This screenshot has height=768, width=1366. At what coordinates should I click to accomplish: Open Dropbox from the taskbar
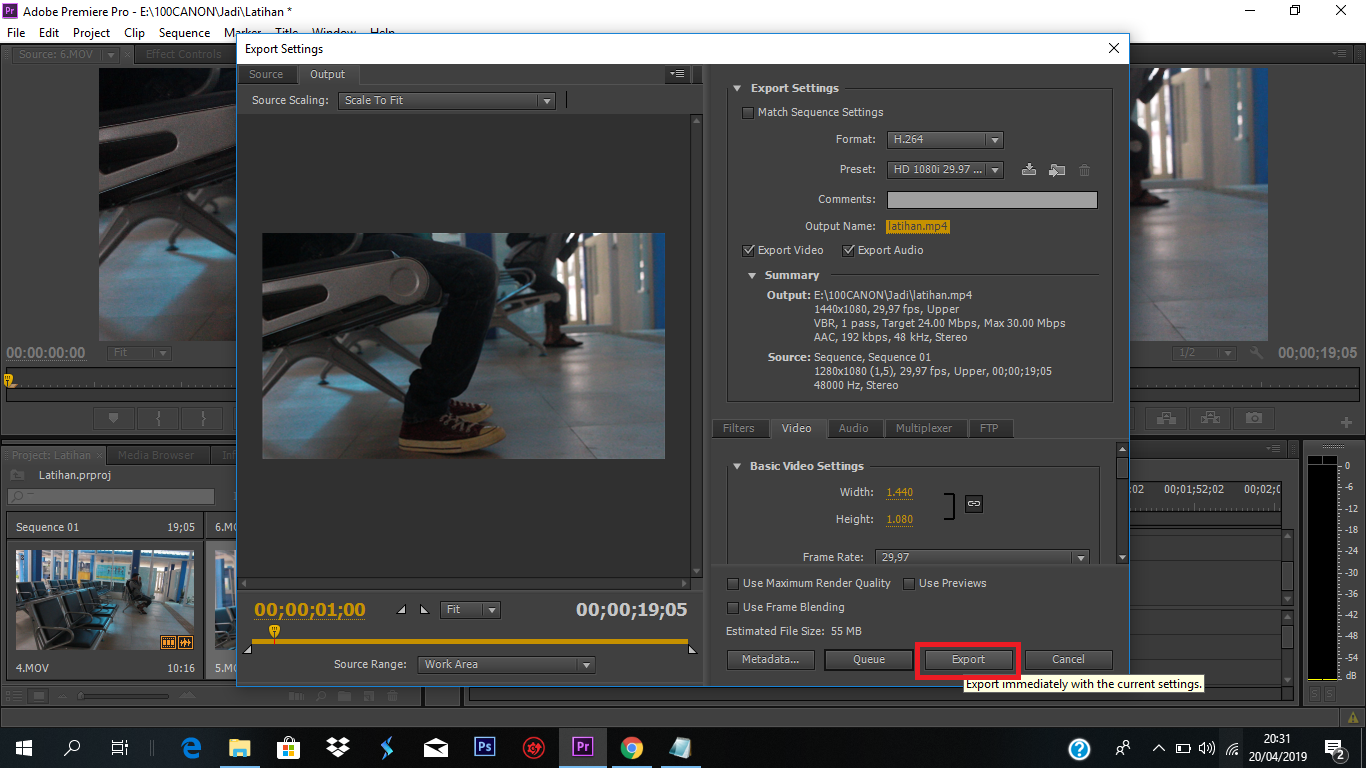point(338,747)
